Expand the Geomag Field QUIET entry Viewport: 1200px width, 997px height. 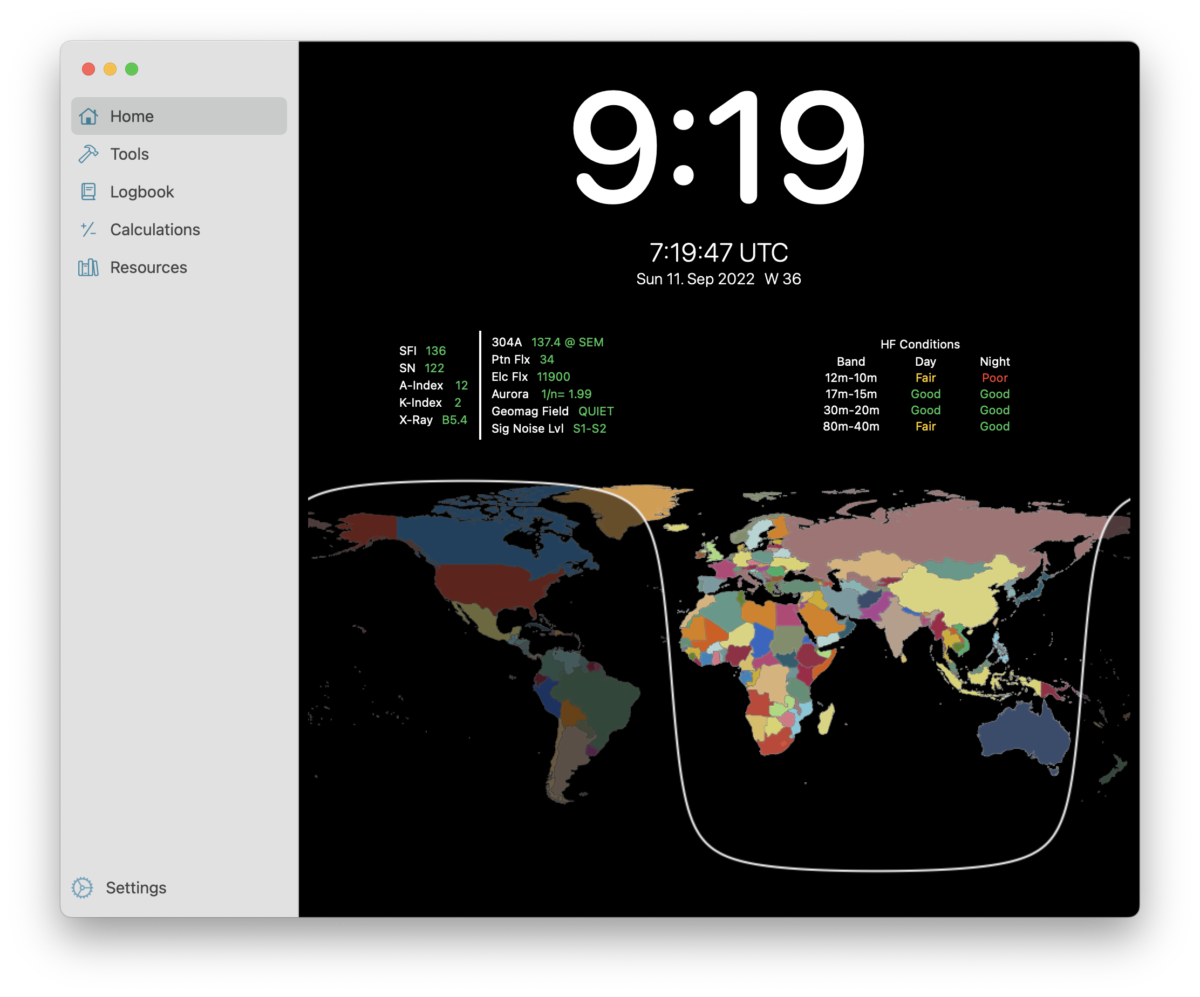tap(552, 411)
